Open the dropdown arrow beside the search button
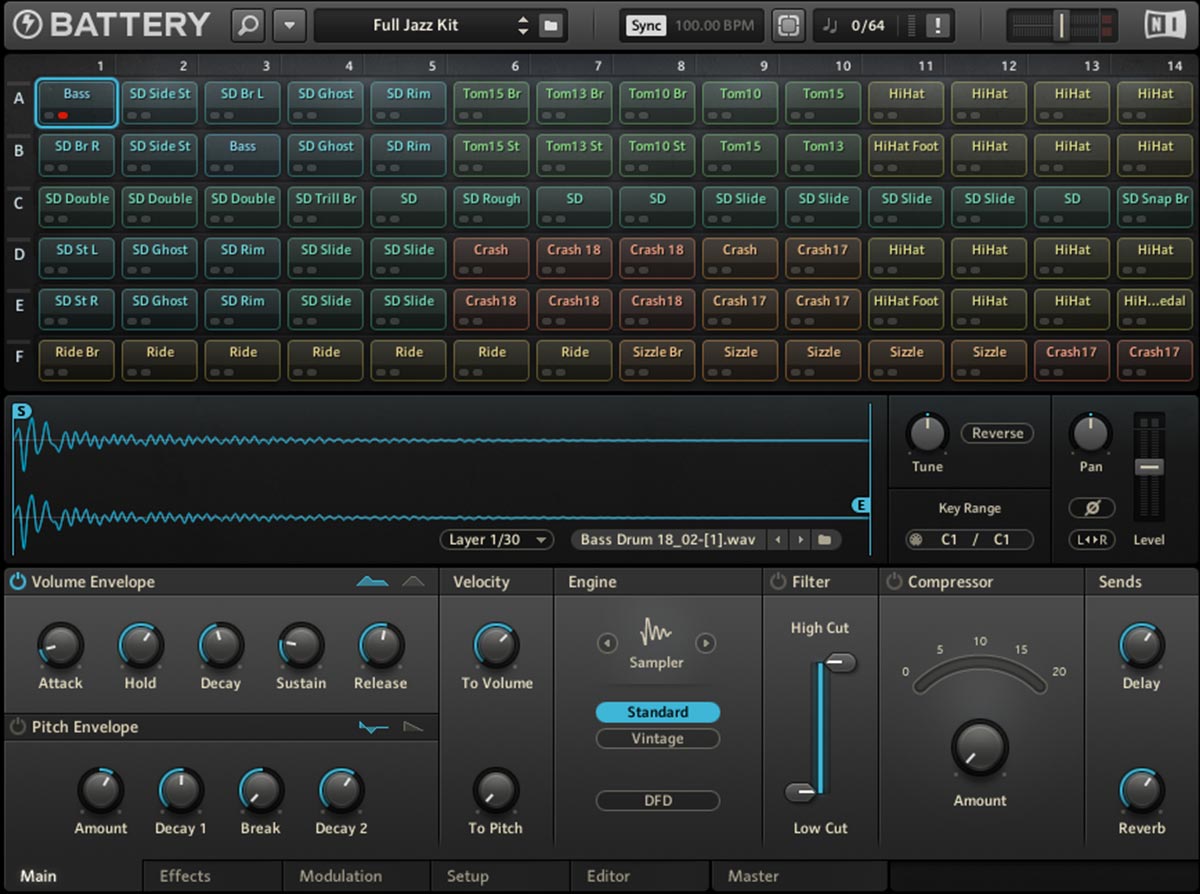1200x894 pixels. [x=289, y=26]
